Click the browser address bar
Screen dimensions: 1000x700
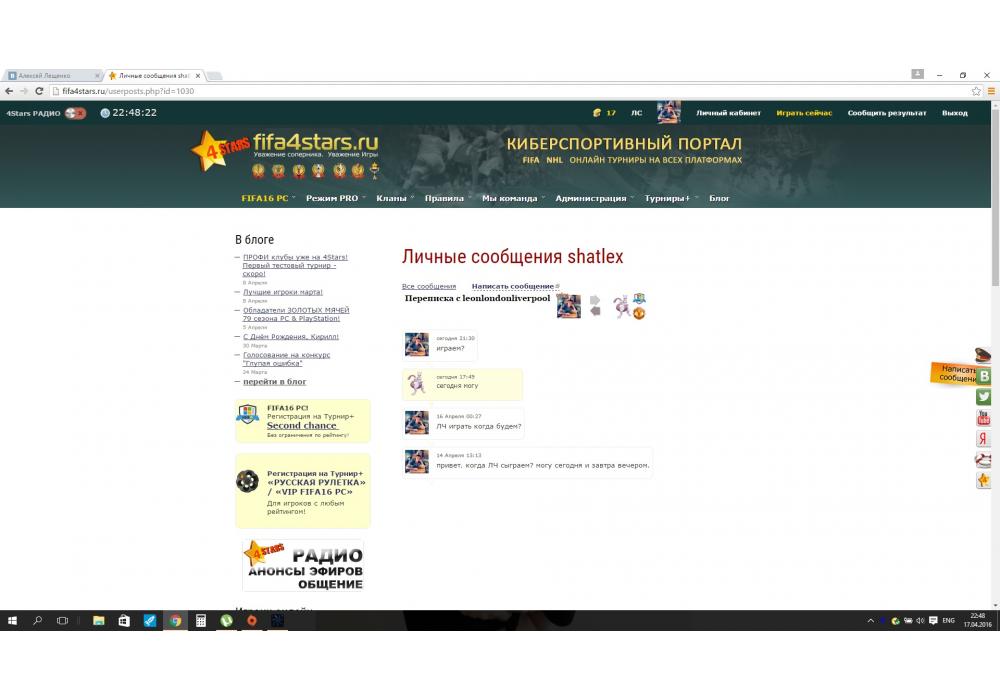(500, 91)
